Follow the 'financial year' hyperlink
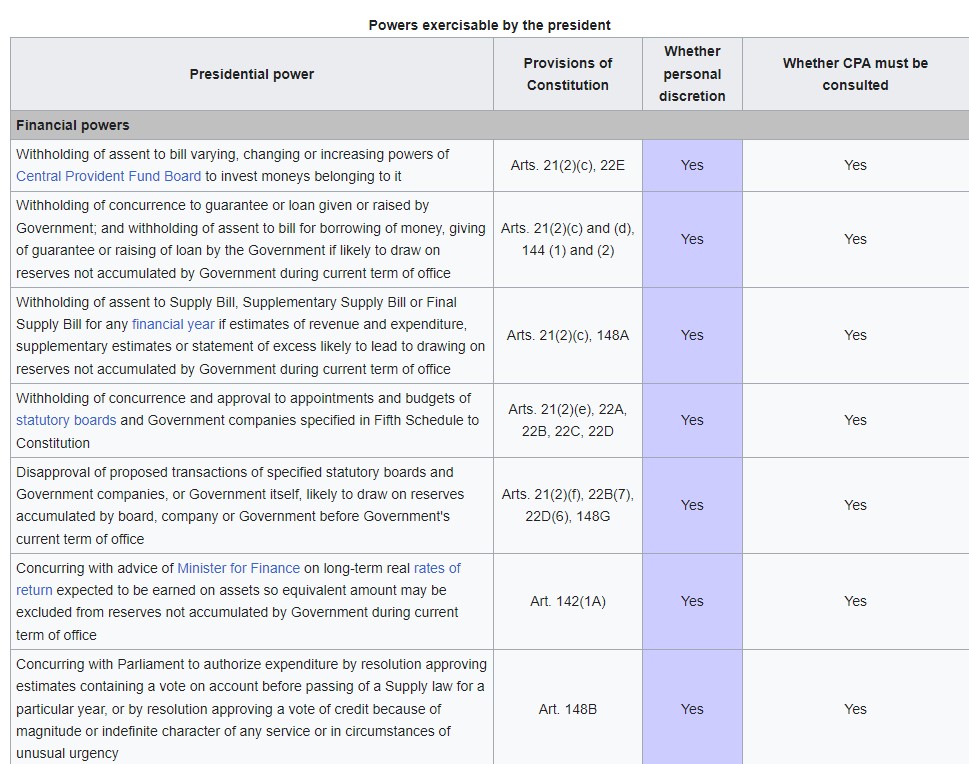The height and width of the screenshot is (764, 969). (173, 324)
